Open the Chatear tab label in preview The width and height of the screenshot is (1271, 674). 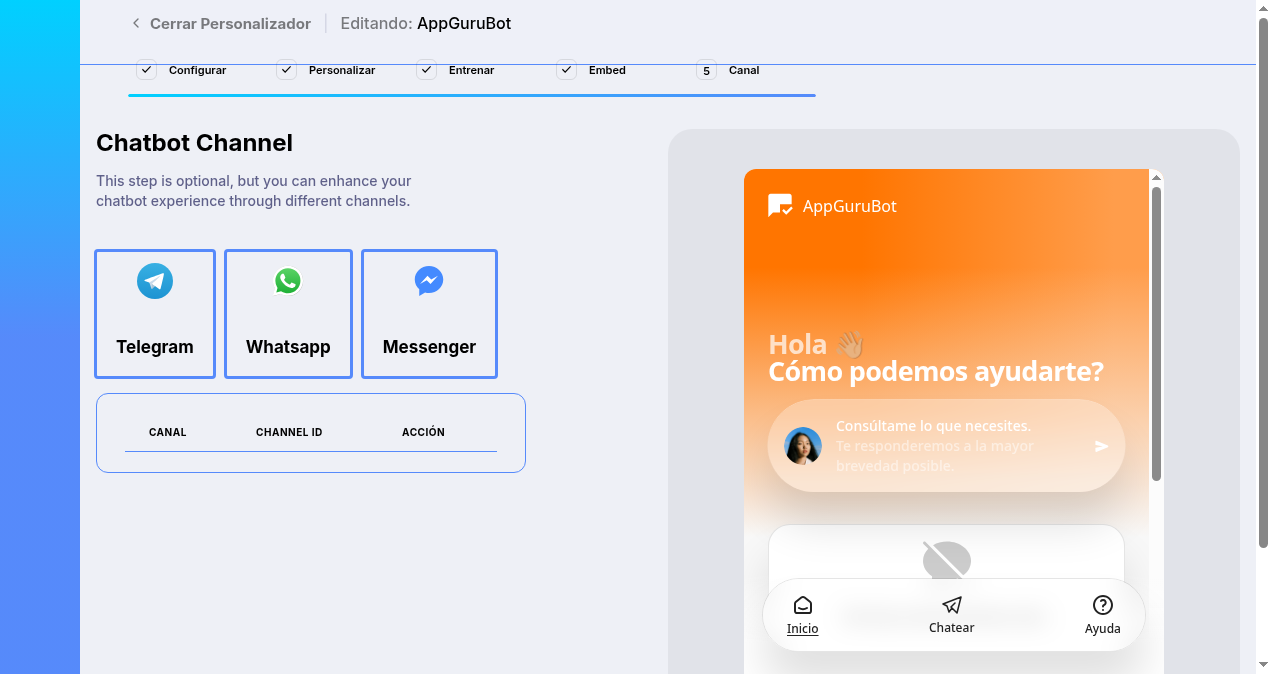point(951,628)
